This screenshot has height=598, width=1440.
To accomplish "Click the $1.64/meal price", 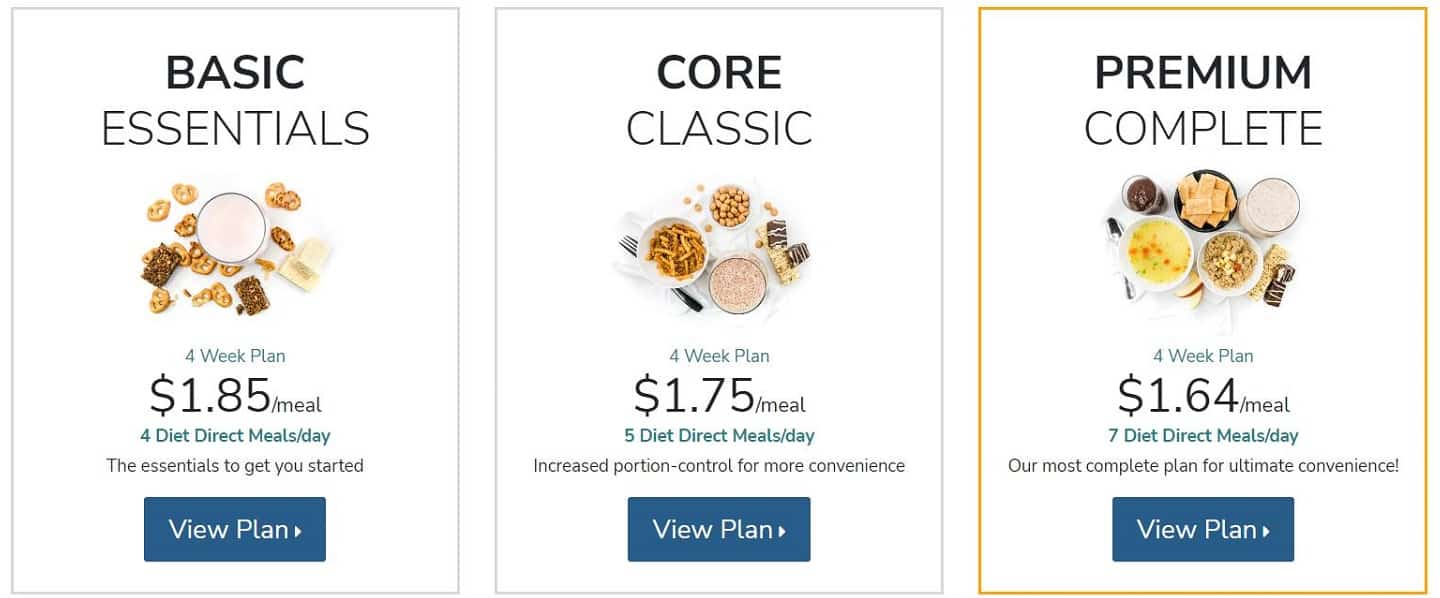I will (x=1203, y=396).
